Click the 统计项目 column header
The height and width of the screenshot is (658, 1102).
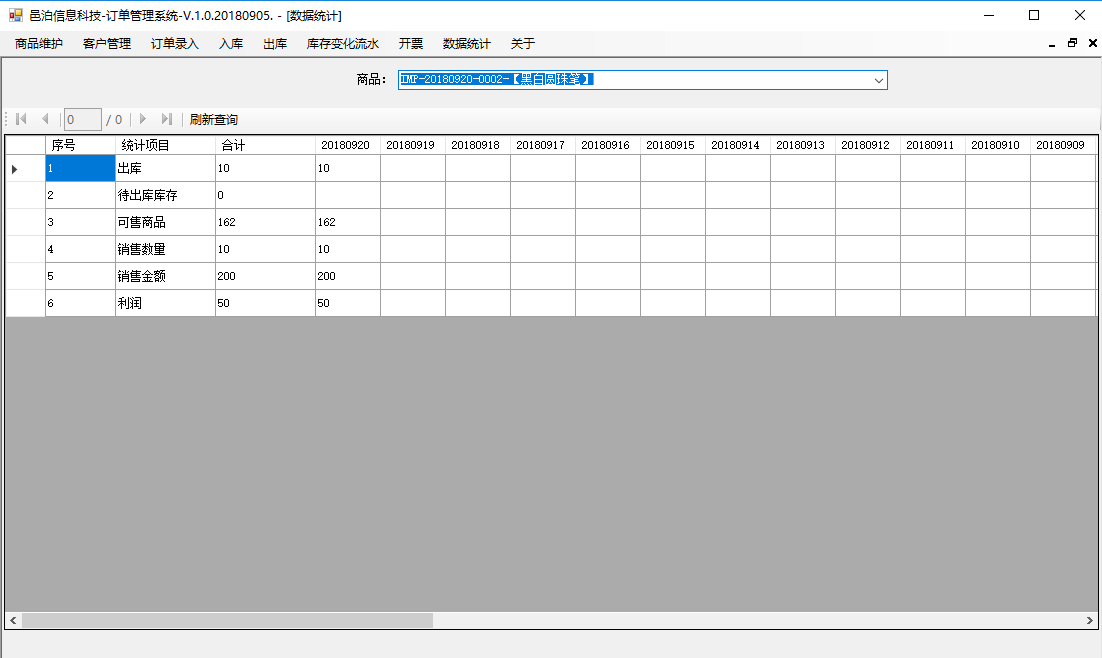(x=165, y=145)
